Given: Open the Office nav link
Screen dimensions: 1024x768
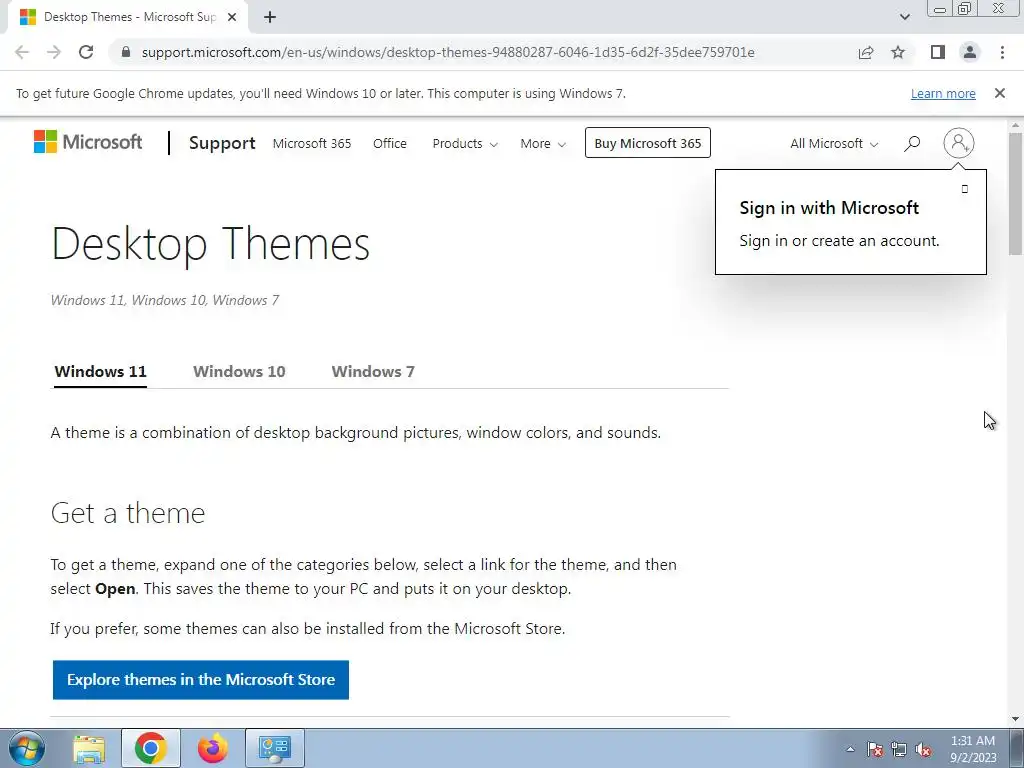Looking at the screenshot, I should click(x=390, y=144).
